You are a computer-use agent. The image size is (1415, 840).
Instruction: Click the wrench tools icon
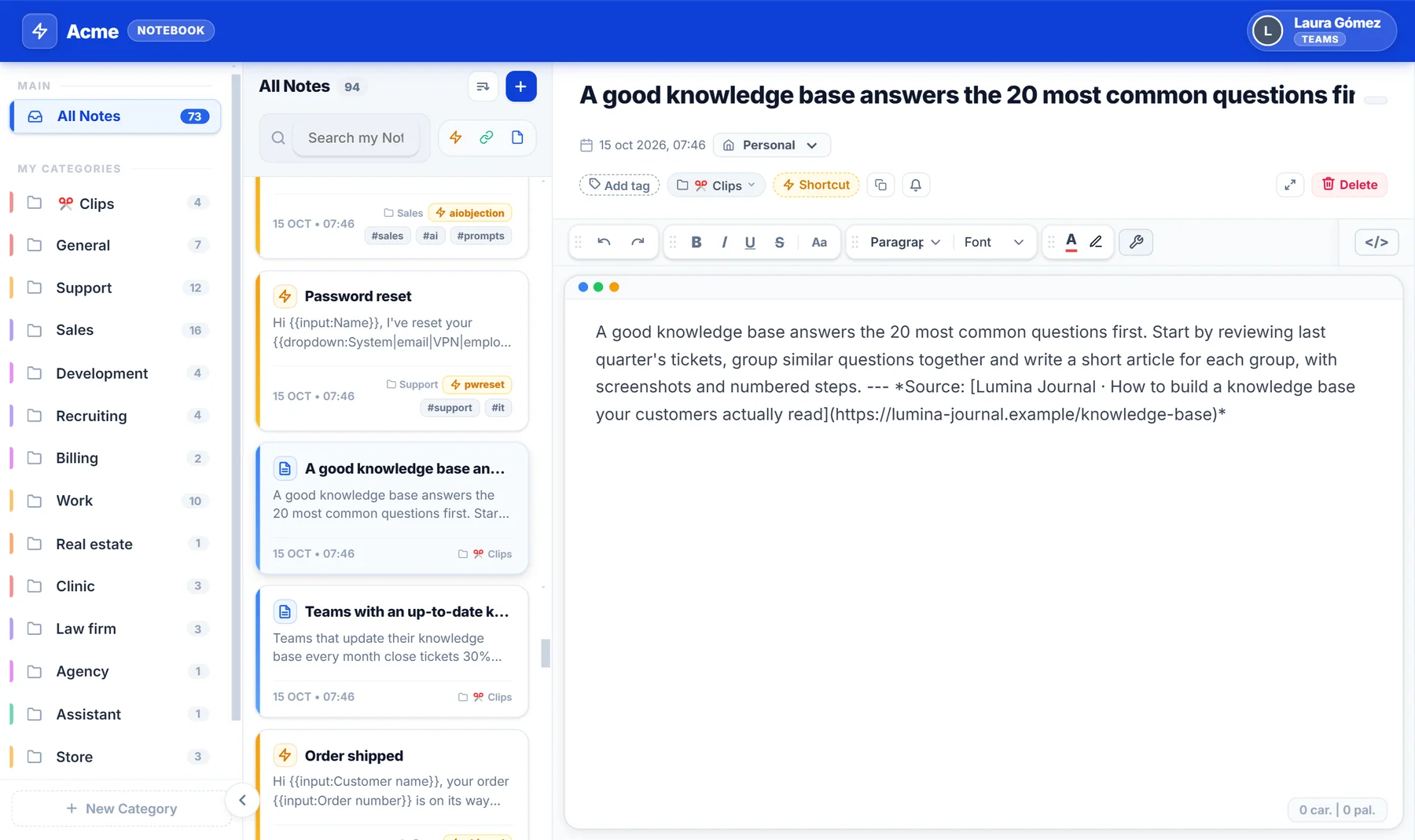(x=1136, y=242)
